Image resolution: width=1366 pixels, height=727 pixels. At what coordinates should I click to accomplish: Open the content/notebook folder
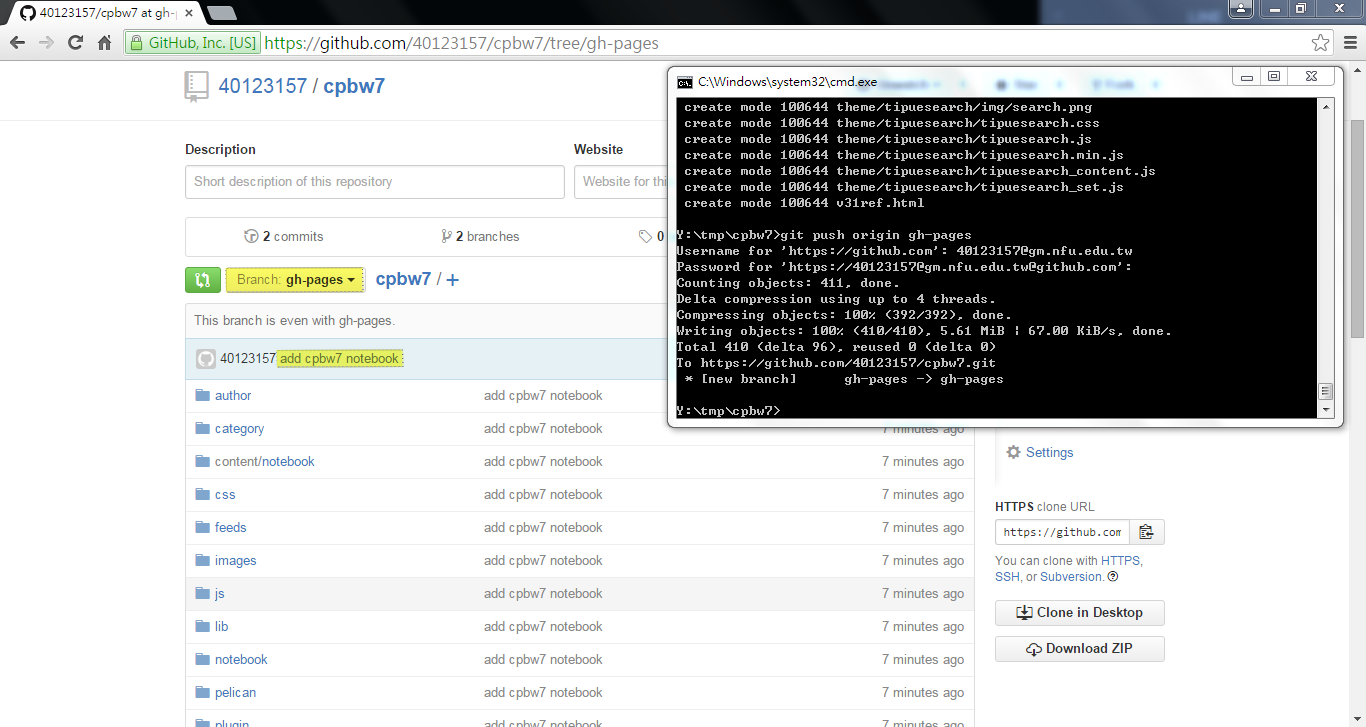click(265, 462)
